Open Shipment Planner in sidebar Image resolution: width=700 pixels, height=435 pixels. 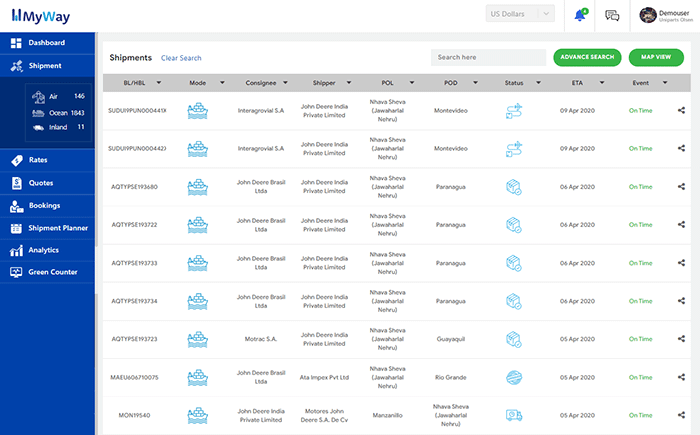point(47,228)
